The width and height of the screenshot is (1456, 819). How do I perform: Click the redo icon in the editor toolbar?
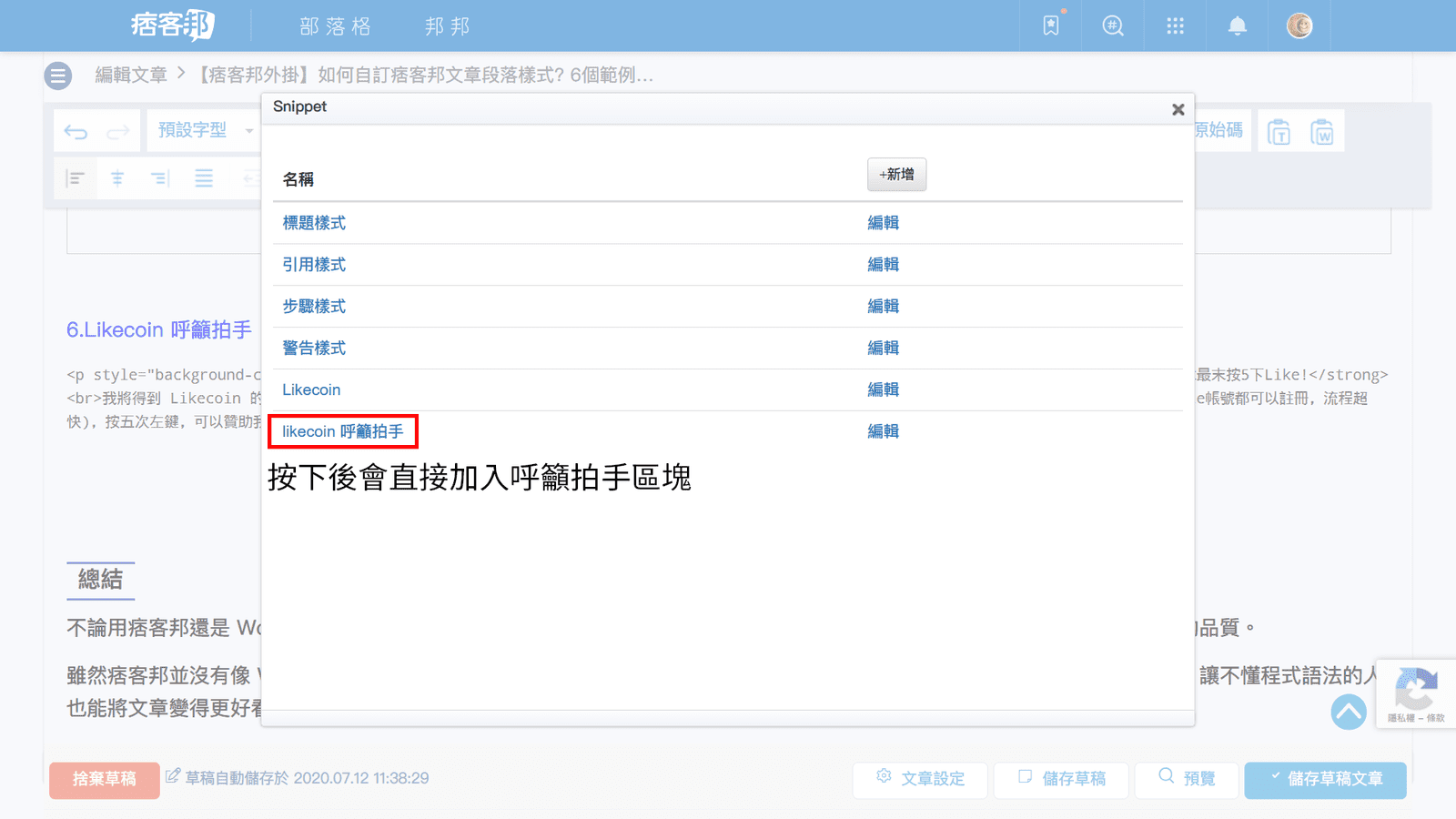click(x=116, y=130)
